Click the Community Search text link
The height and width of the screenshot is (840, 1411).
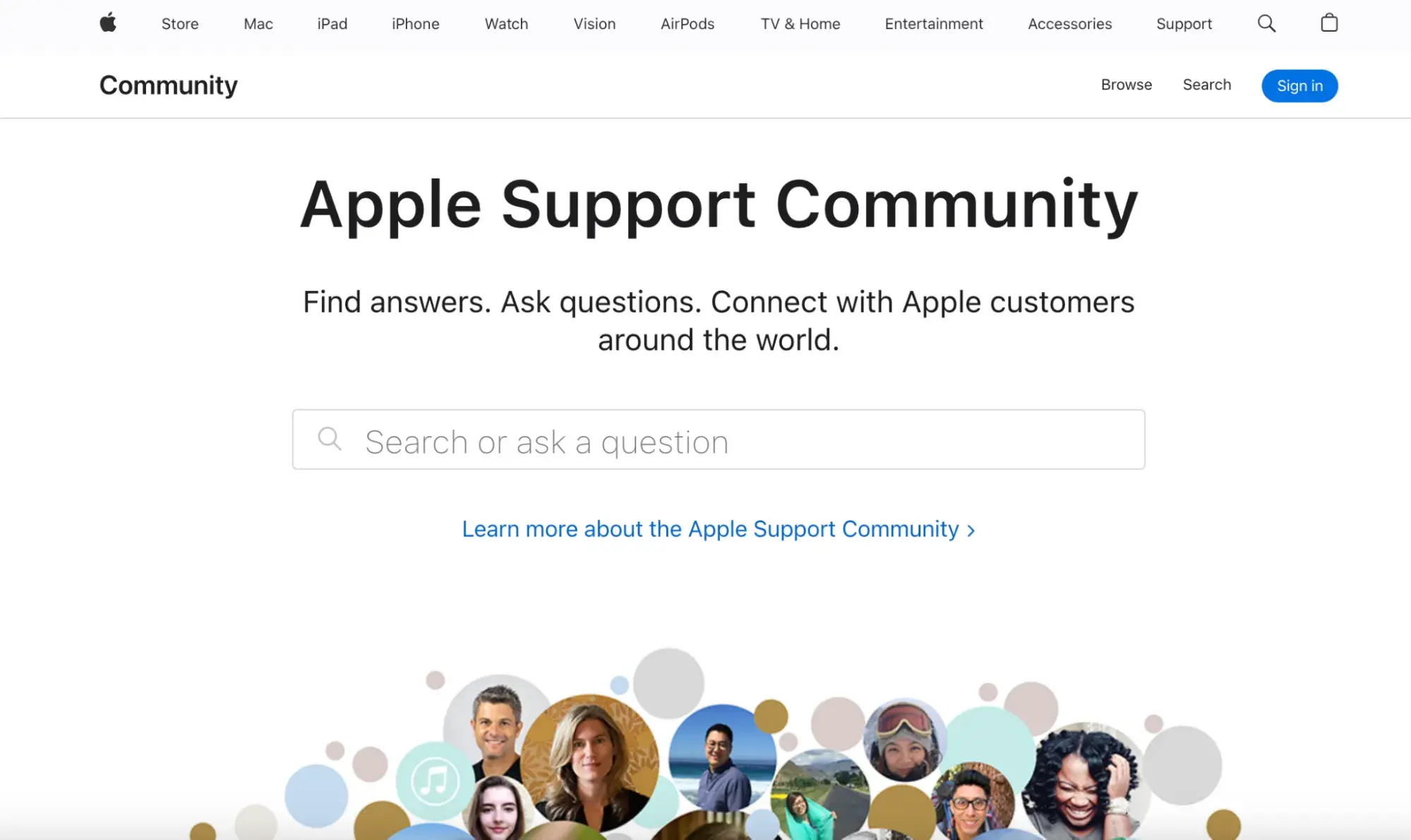[1206, 84]
